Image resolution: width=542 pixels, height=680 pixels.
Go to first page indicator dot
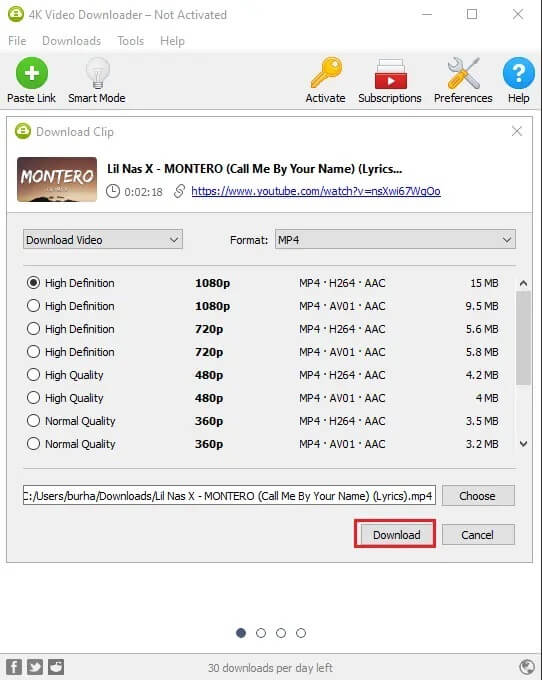pyautogui.click(x=241, y=633)
